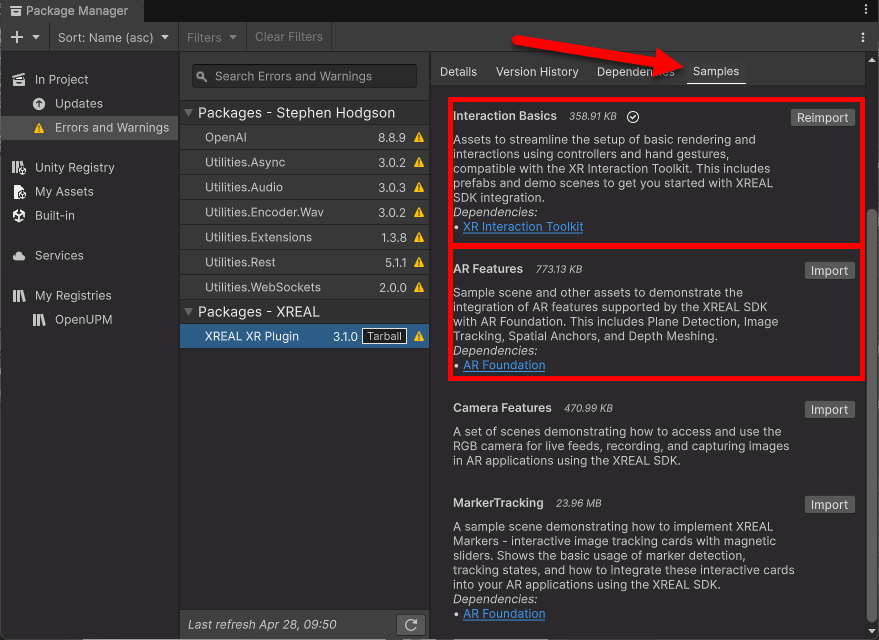Click the Search Errors and Warnings field

pyautogui.click(x=304, y=76)
